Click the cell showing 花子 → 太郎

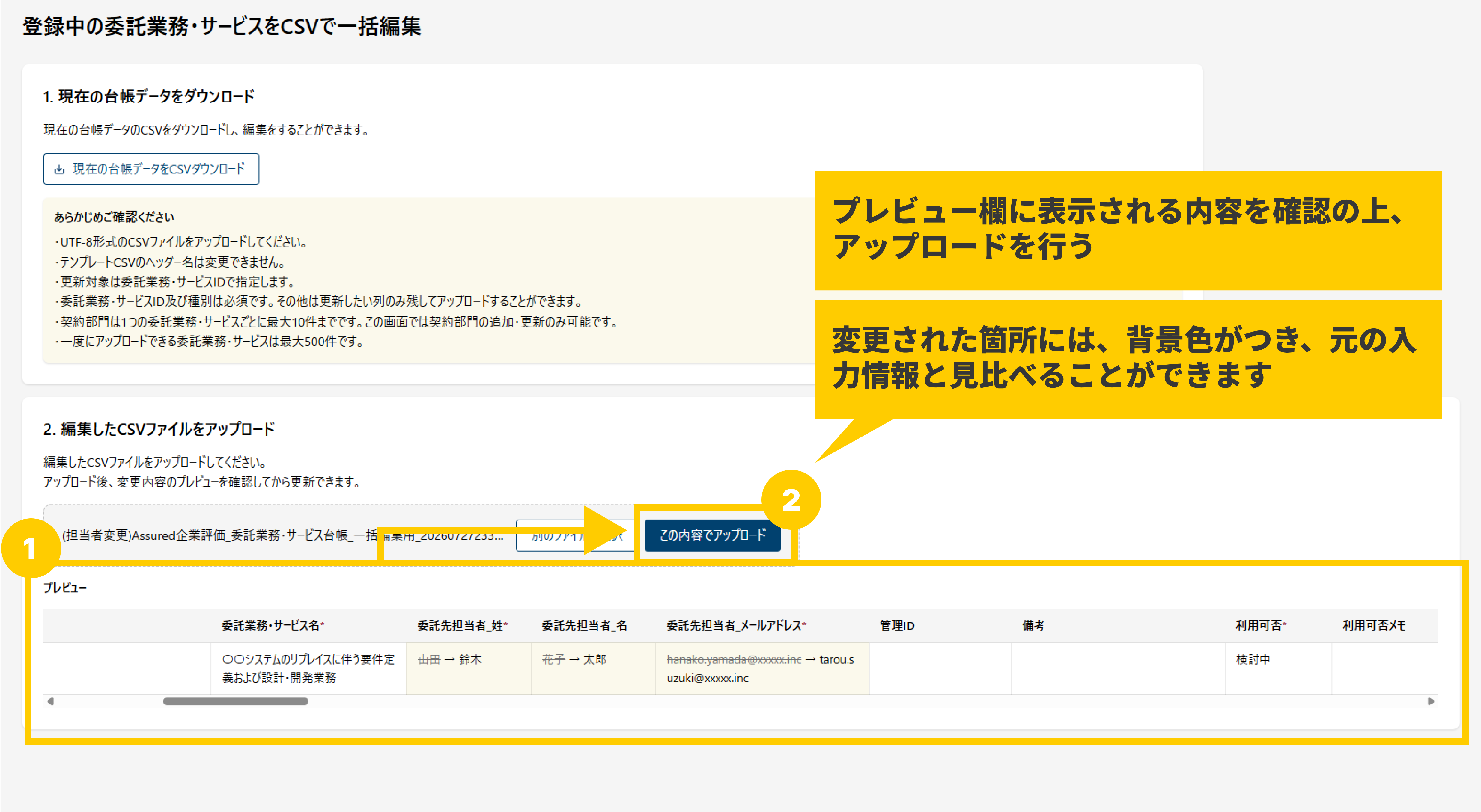593,668
